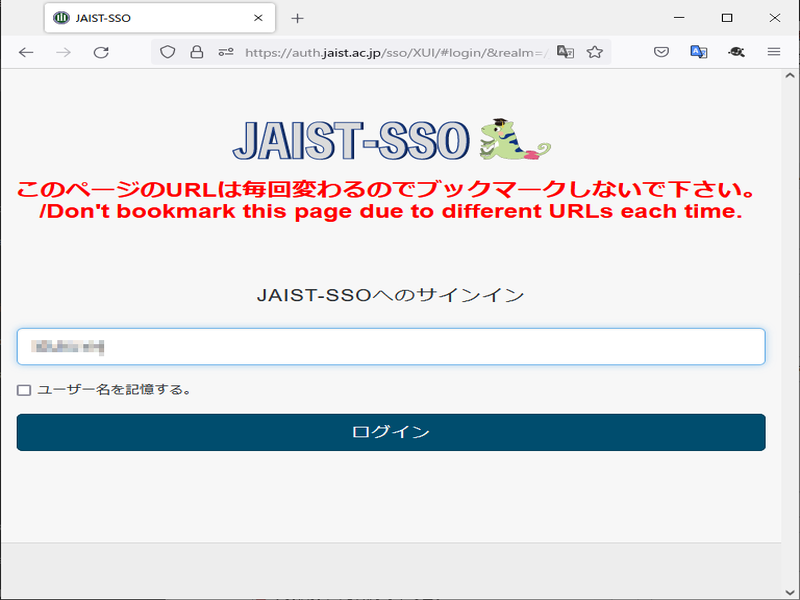Open the Firefox application menu
The height and width of the screenshot is (600, 800).
click(774, 52)
